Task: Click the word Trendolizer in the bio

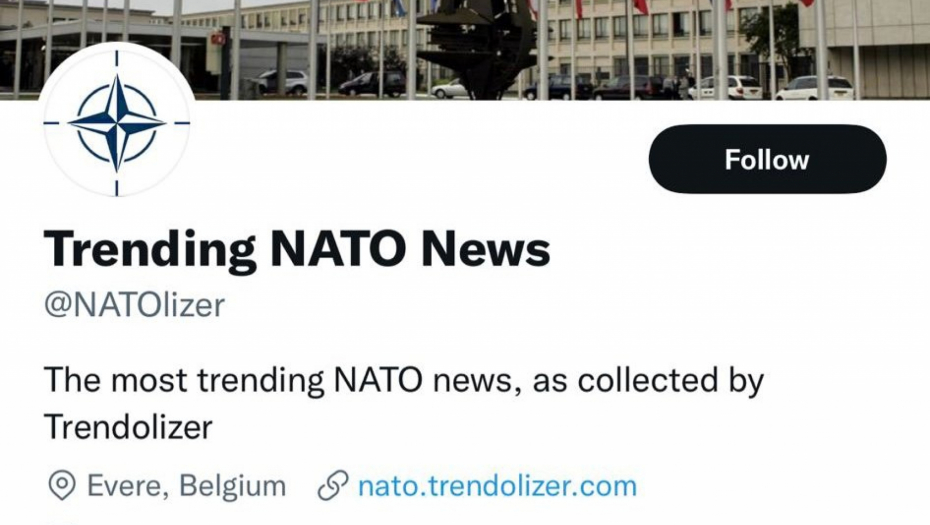Action: (128, 427)
